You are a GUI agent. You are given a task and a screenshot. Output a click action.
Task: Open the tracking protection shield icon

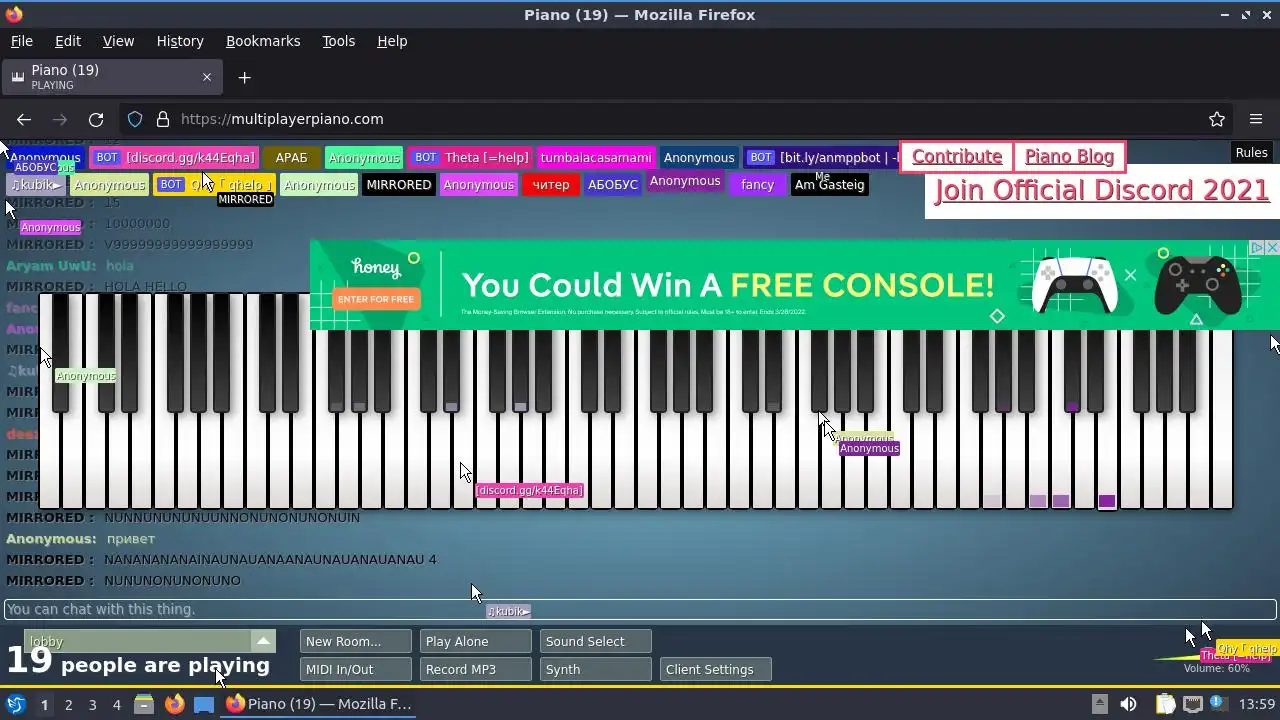(135, 119)
